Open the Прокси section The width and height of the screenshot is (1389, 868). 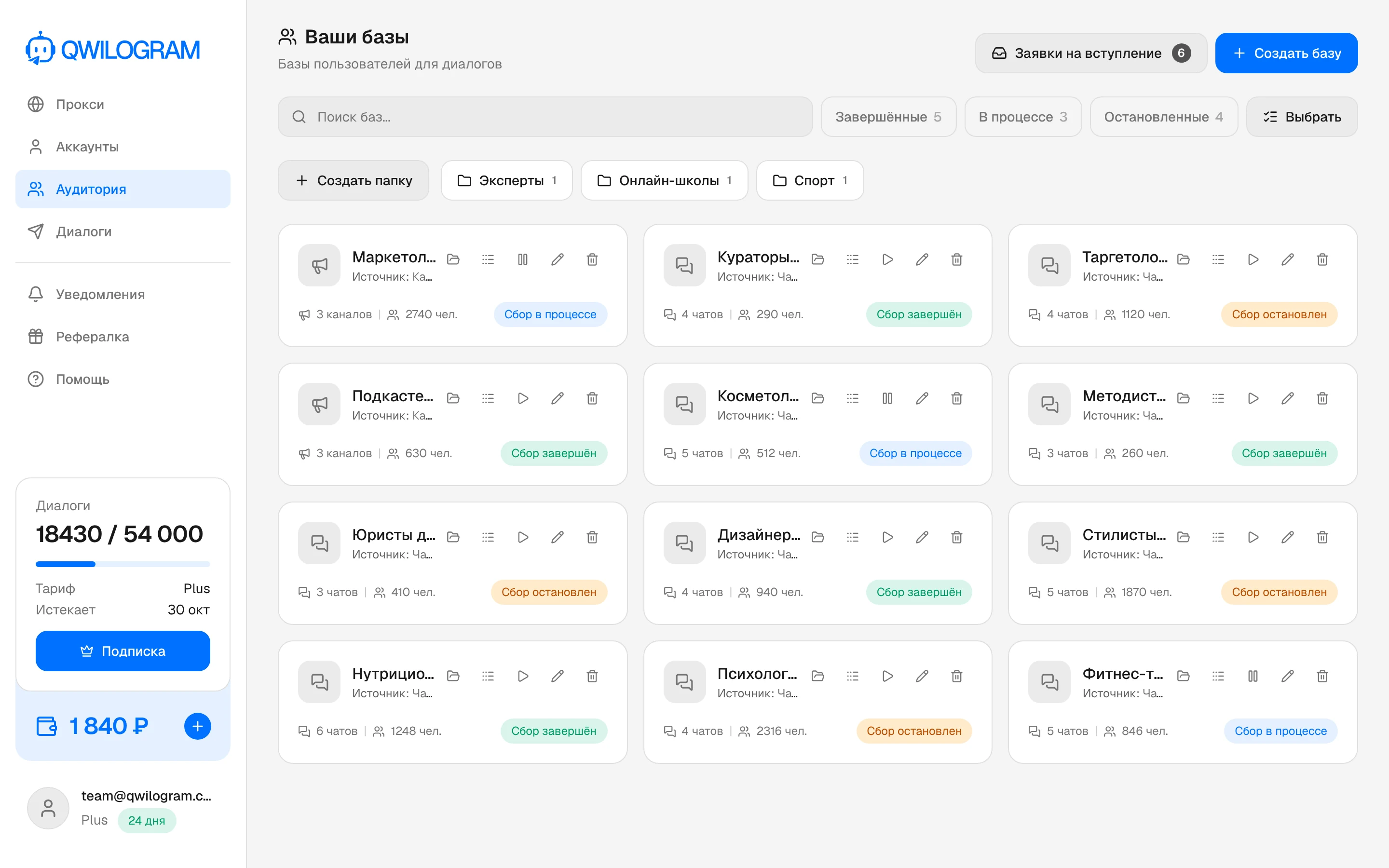point(123,105)
